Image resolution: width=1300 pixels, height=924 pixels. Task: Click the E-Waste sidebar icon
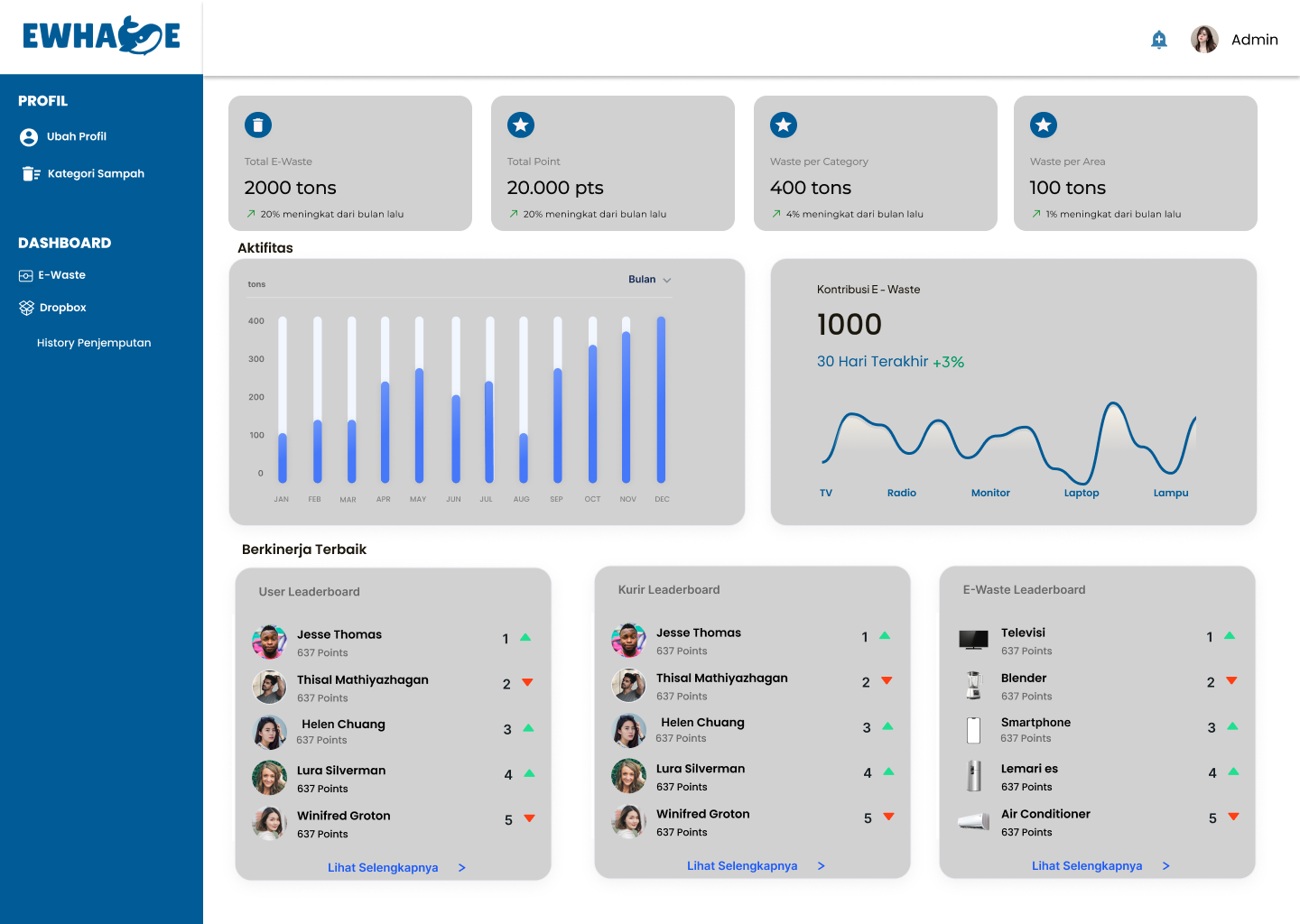click(26, 276)
